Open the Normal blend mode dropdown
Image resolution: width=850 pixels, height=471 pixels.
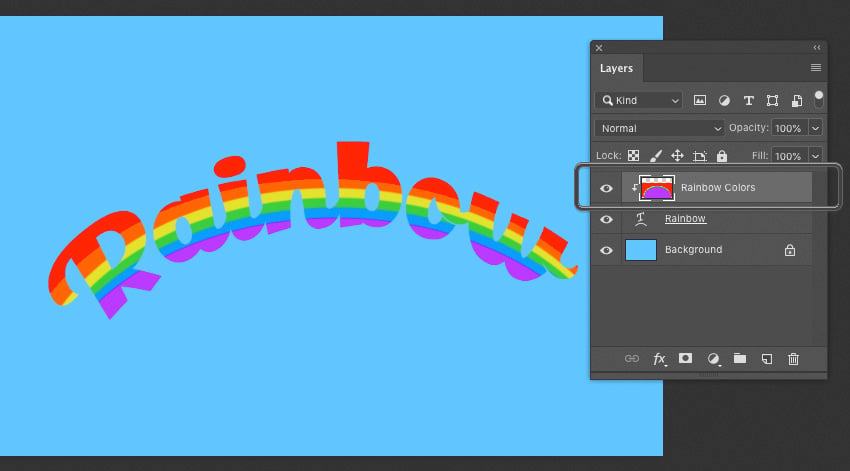pyautogui.click(x=659, y=128)
